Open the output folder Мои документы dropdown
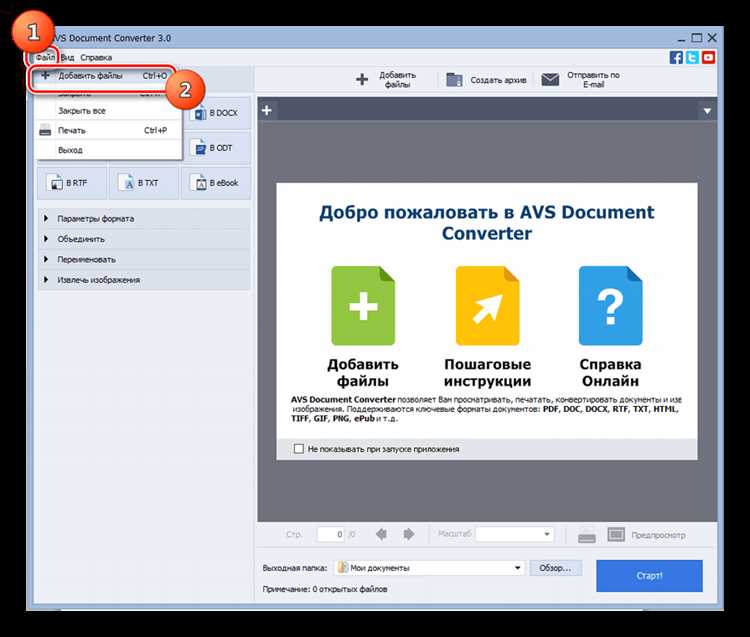 point(429,568)
